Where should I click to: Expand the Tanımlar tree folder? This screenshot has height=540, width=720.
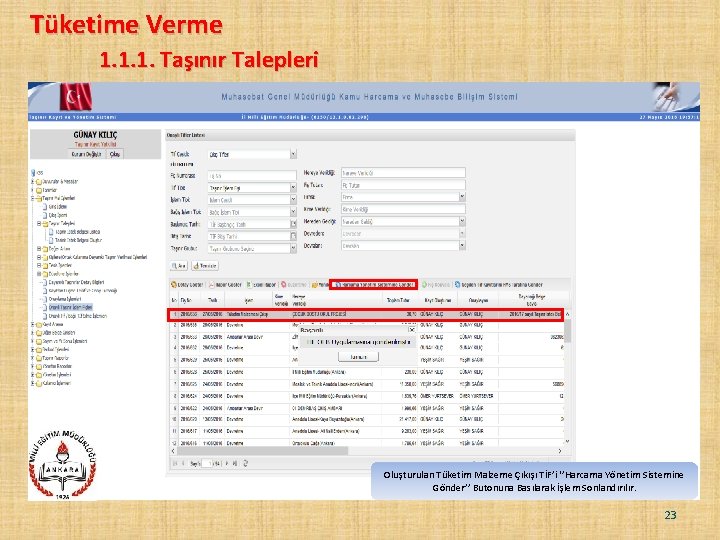point(33,190)
